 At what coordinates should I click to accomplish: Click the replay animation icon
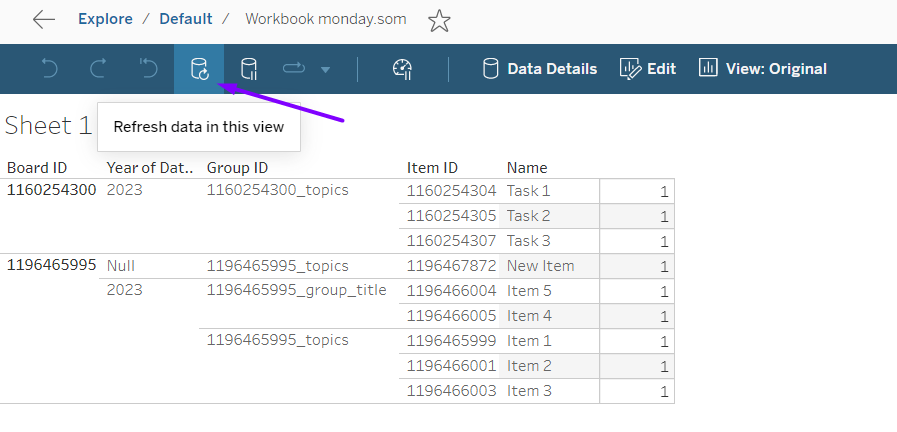294,69
